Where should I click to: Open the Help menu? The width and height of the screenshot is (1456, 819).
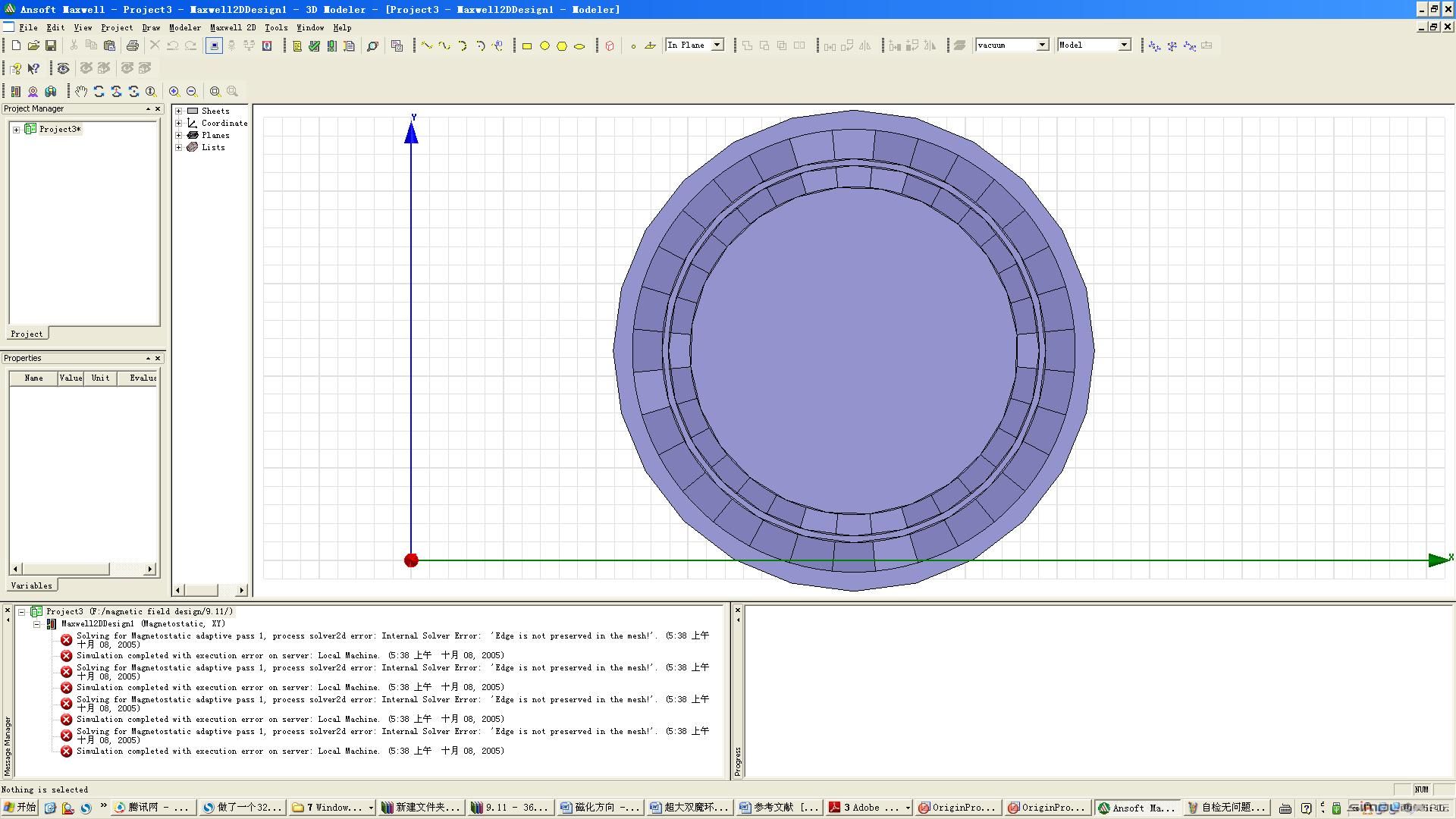point(342,27)
